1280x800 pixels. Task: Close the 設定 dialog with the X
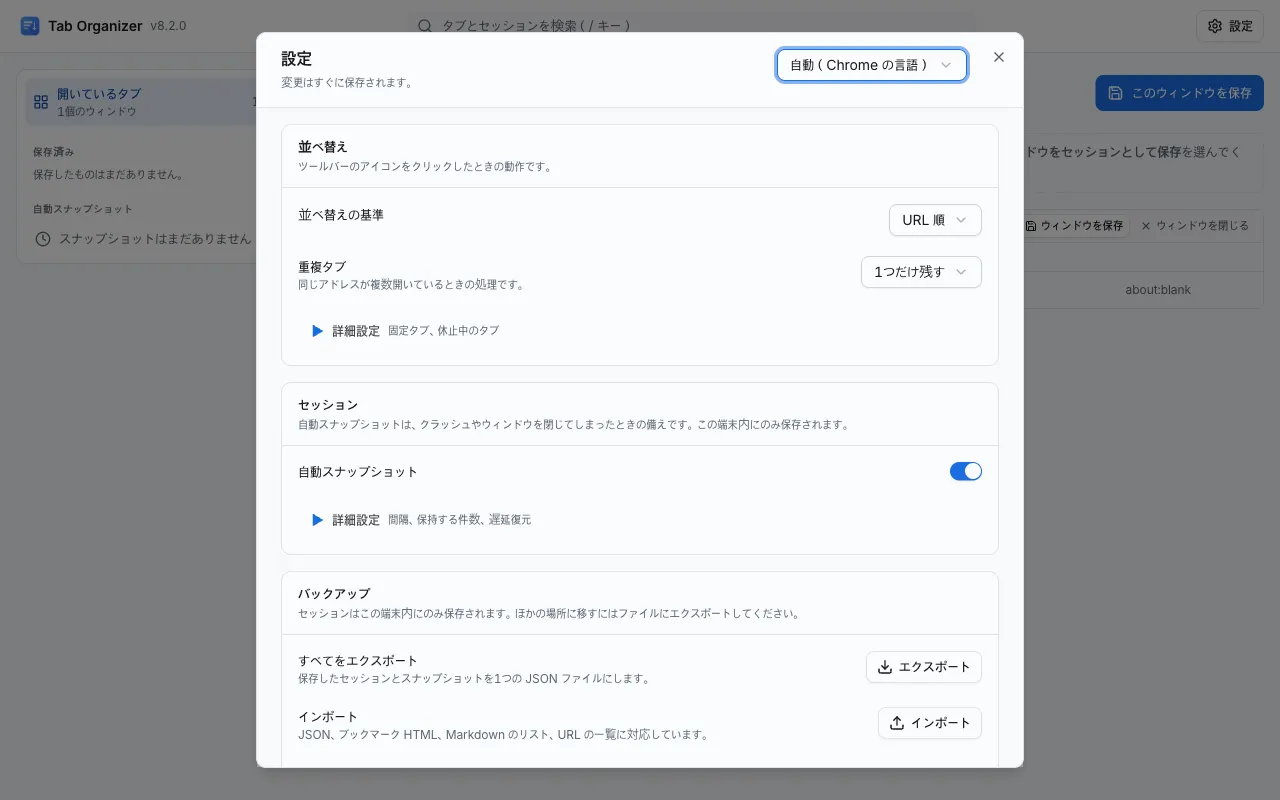click(x=998, y=57)
